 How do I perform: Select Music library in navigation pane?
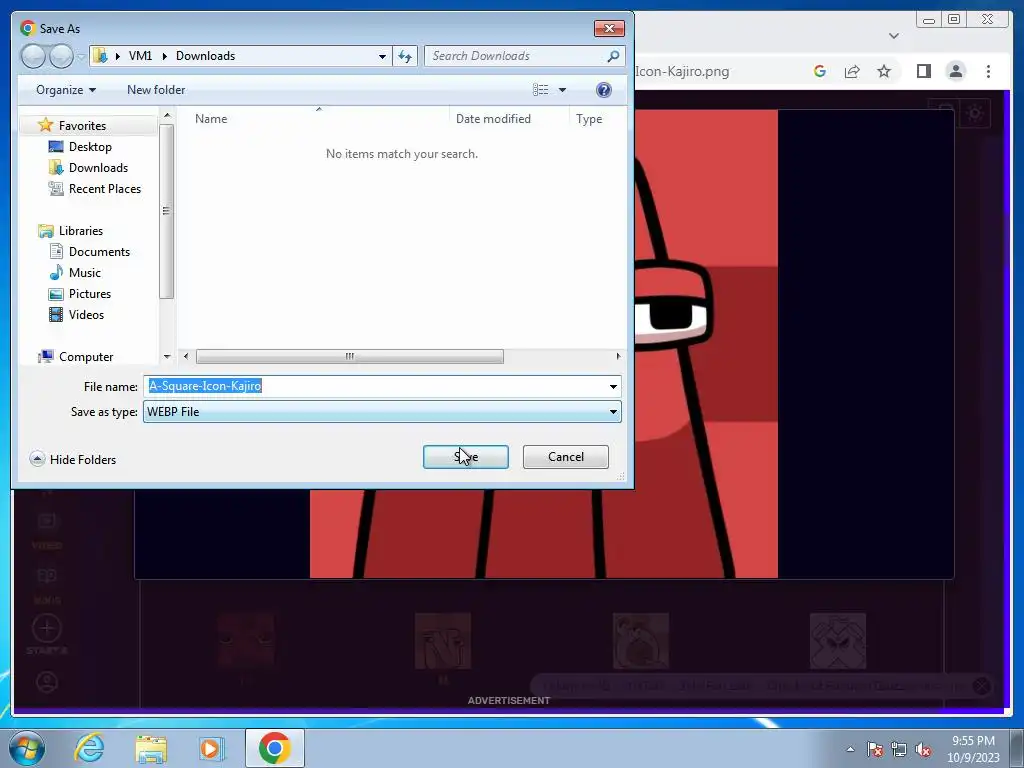84,272
